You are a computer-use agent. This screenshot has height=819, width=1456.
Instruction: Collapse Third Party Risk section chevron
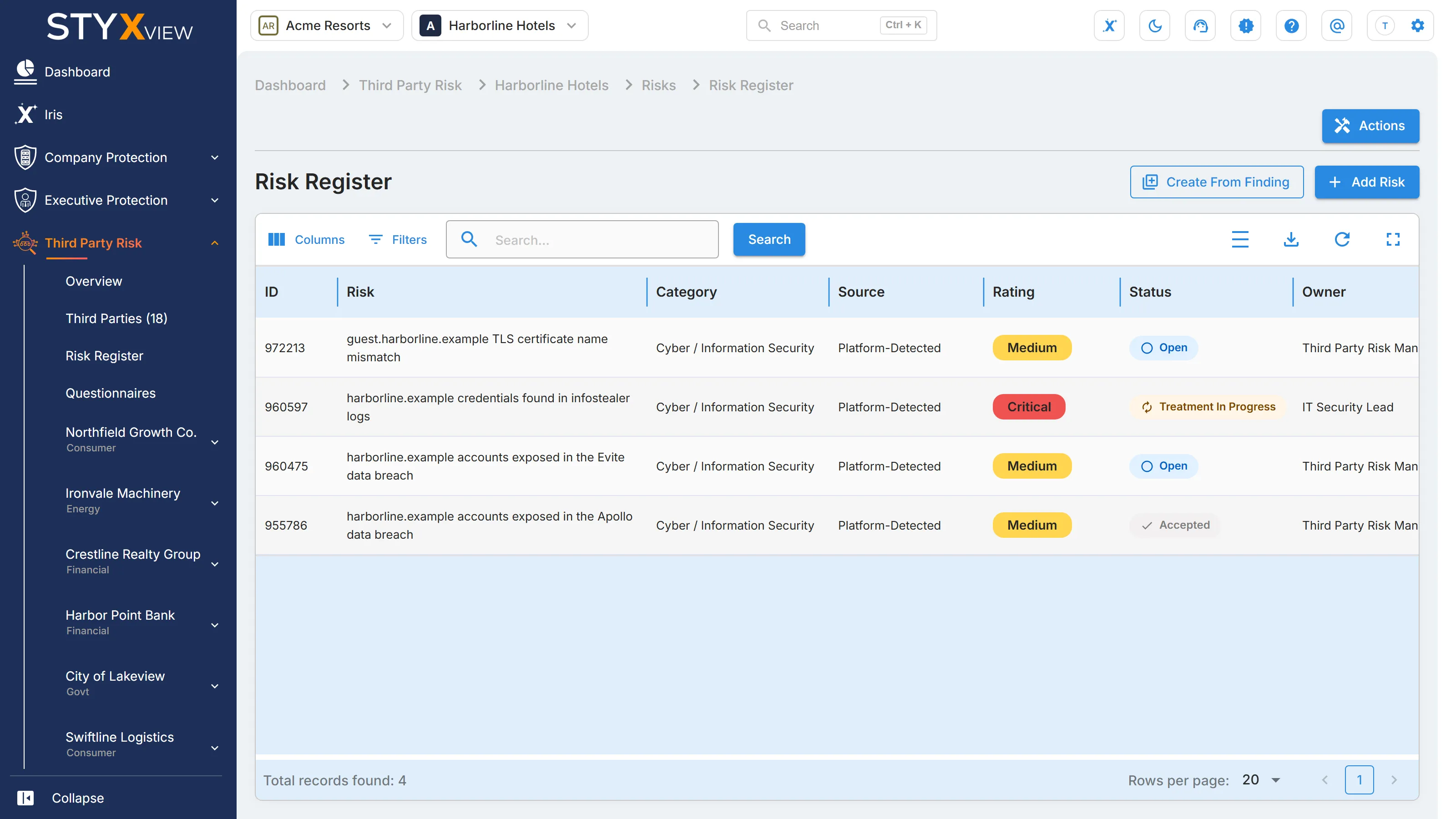coord(215,243)
